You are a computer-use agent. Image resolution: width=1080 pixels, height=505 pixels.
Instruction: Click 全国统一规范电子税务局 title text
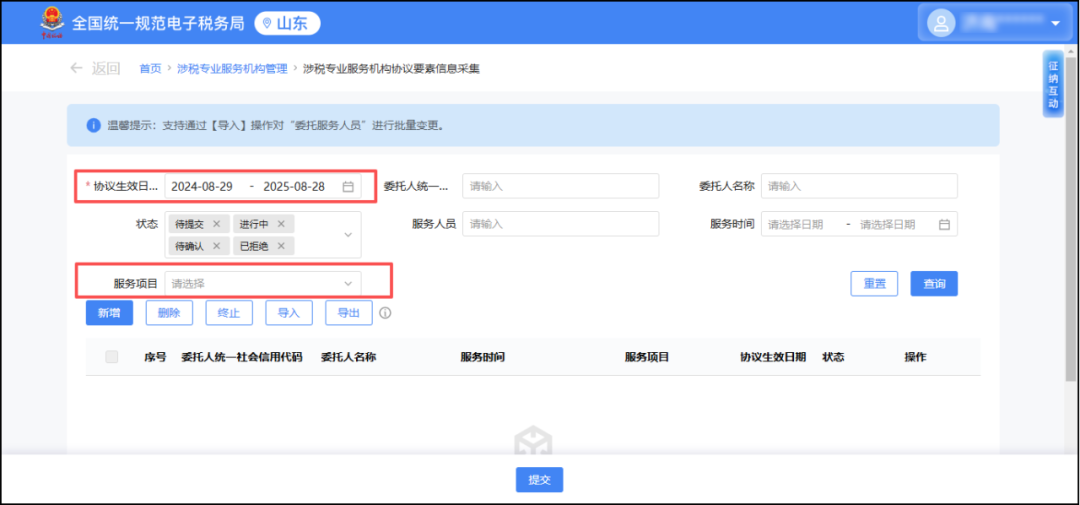coord(158,23)
